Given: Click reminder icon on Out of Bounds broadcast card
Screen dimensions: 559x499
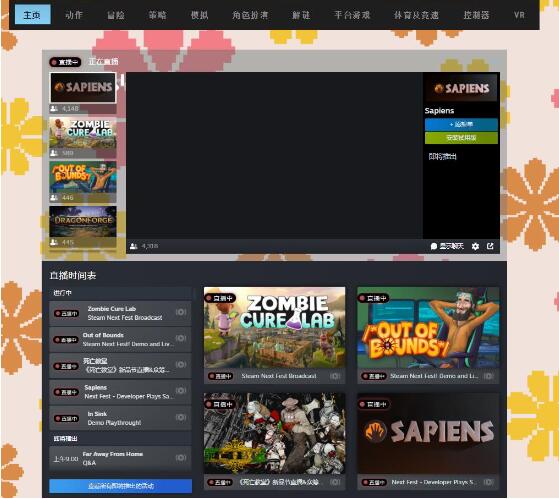Looking at the screenshot, I should [x=488, y=376].
